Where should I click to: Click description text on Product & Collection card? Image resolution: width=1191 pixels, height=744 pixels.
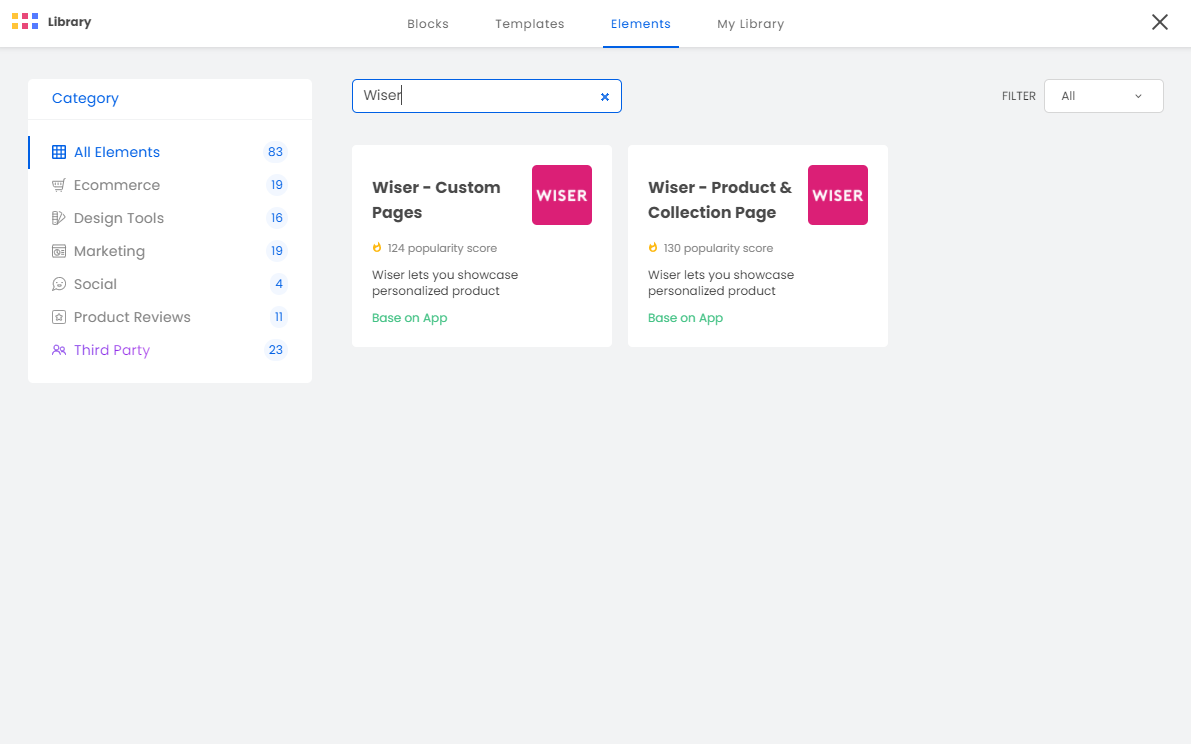point(721,282)
